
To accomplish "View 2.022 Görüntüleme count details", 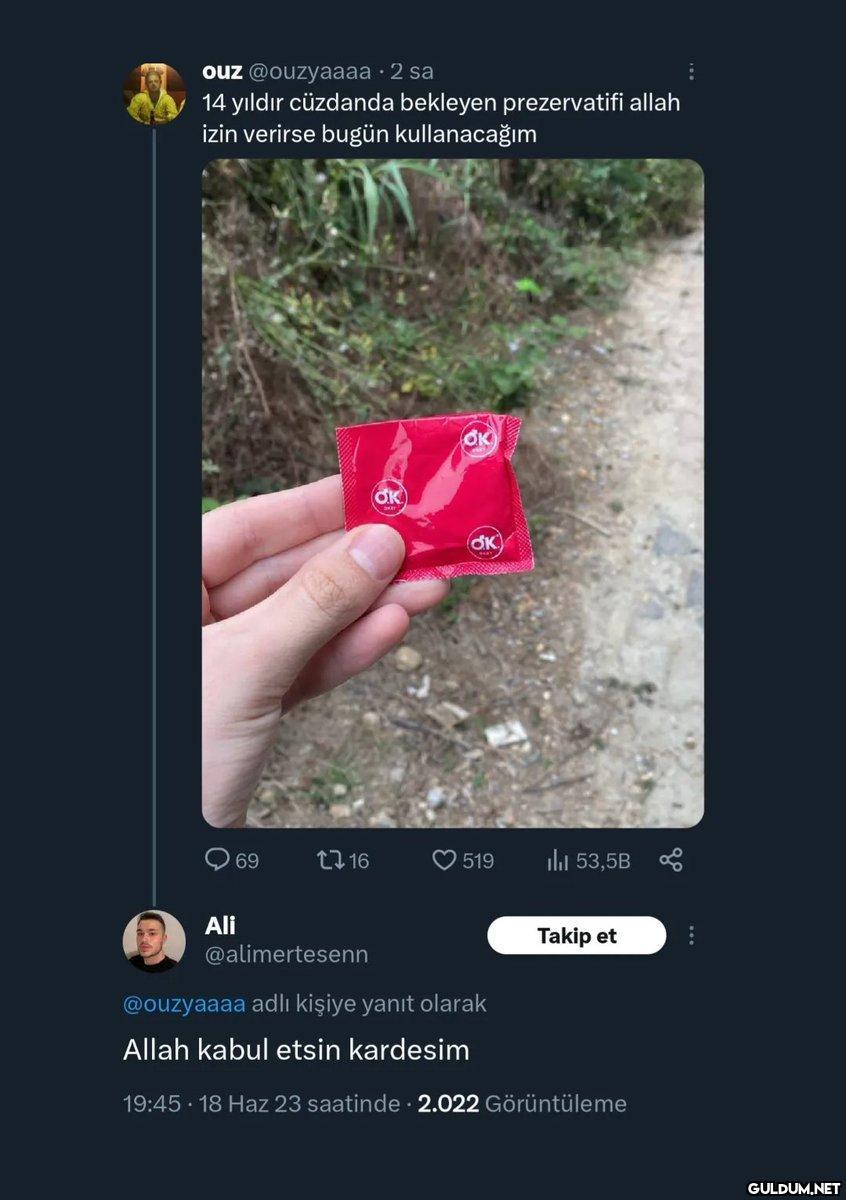I will pos(522,1104).
